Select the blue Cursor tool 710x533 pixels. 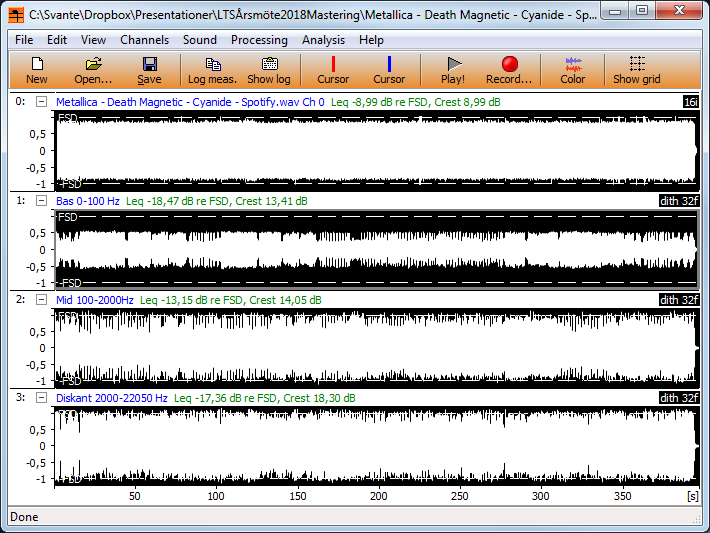click(389, 70)
